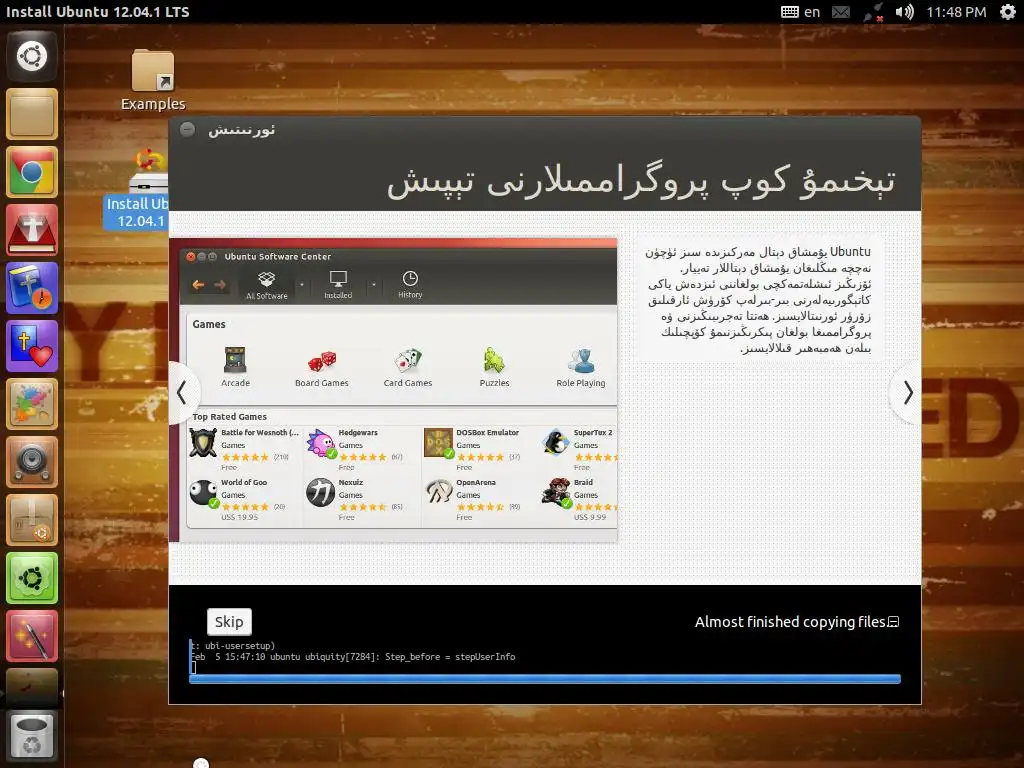The image size is (1024, 768).
Task: Click the Almost finished copying files status
Action: click(790, 622)
